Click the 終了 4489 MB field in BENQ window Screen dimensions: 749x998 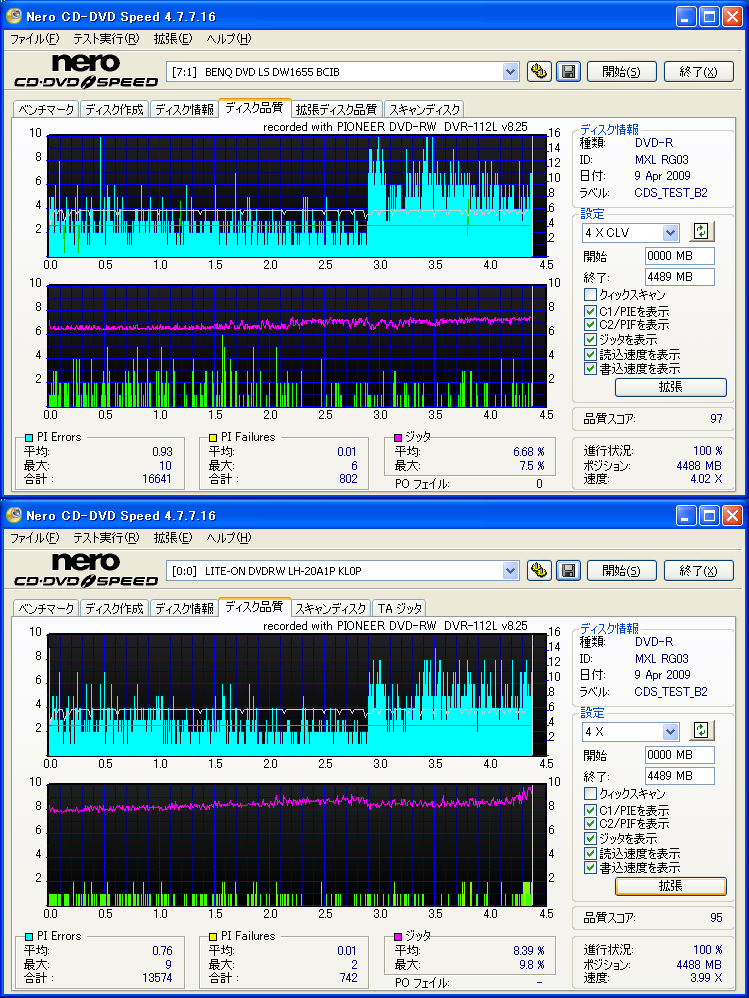(680, 277)
